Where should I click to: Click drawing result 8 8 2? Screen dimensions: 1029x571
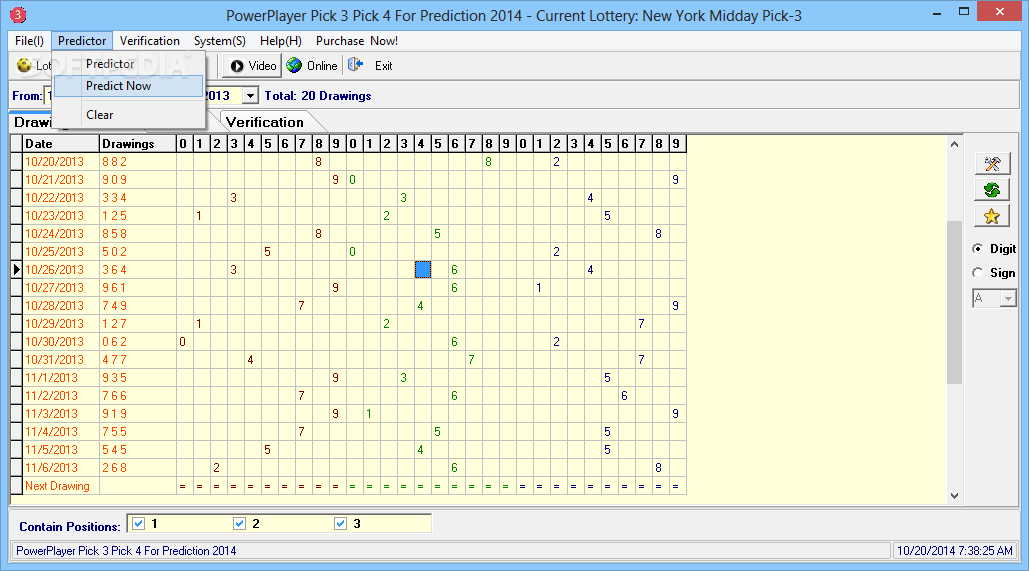pyautogui.click(x=114, y=161)
